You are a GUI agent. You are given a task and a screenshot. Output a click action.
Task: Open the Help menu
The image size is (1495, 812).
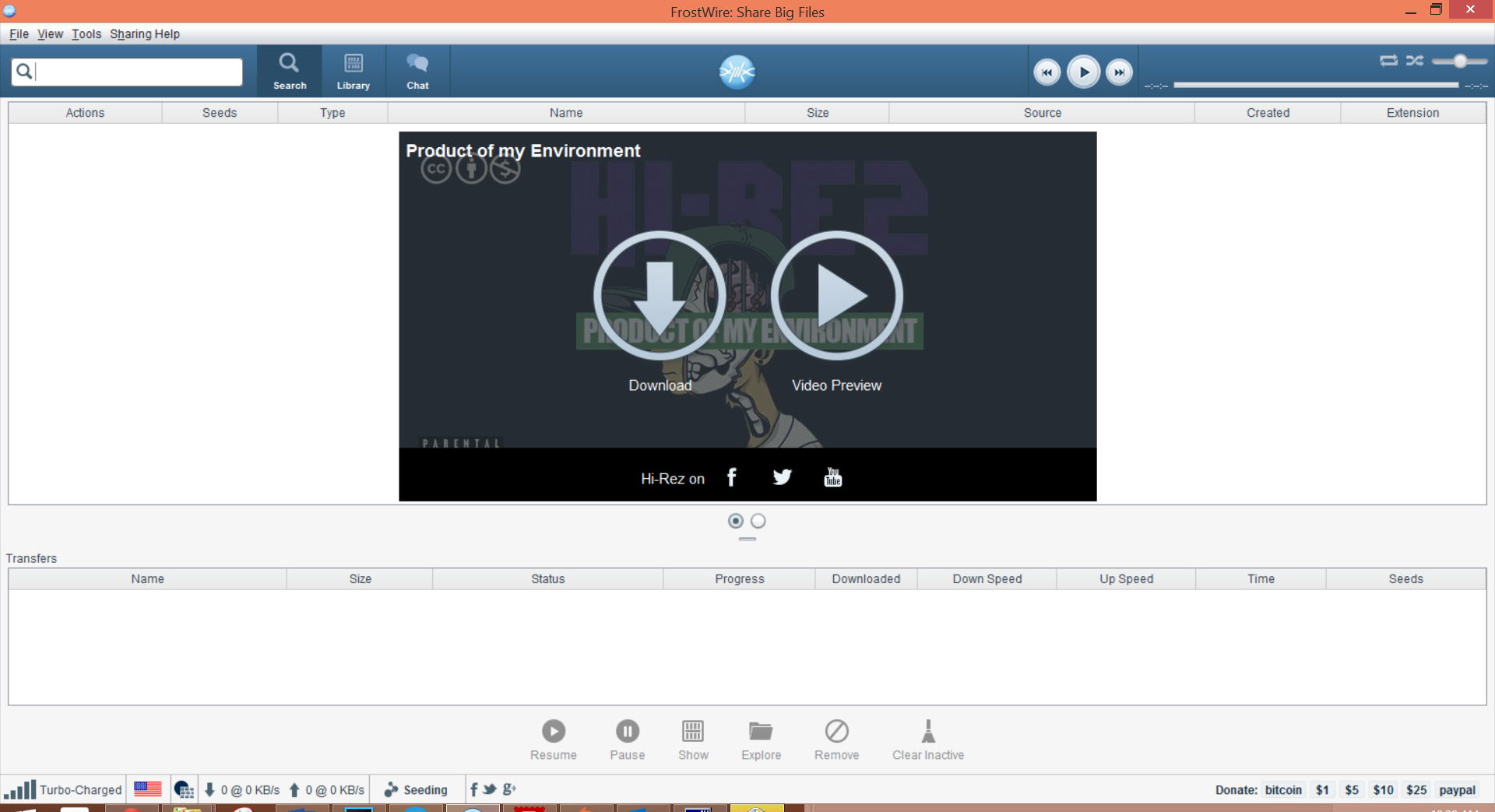click(167, 34)
